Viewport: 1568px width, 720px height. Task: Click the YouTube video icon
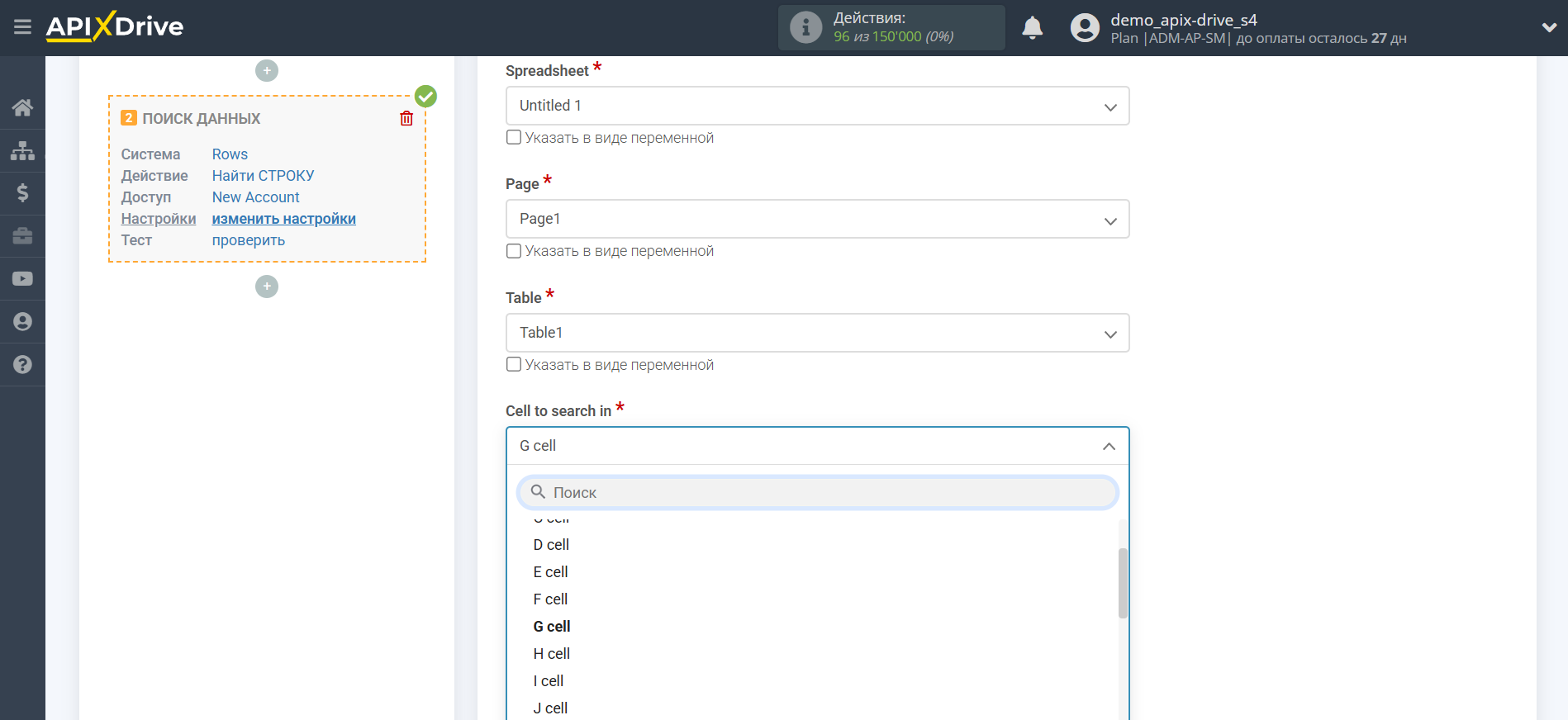pos(22,279)
